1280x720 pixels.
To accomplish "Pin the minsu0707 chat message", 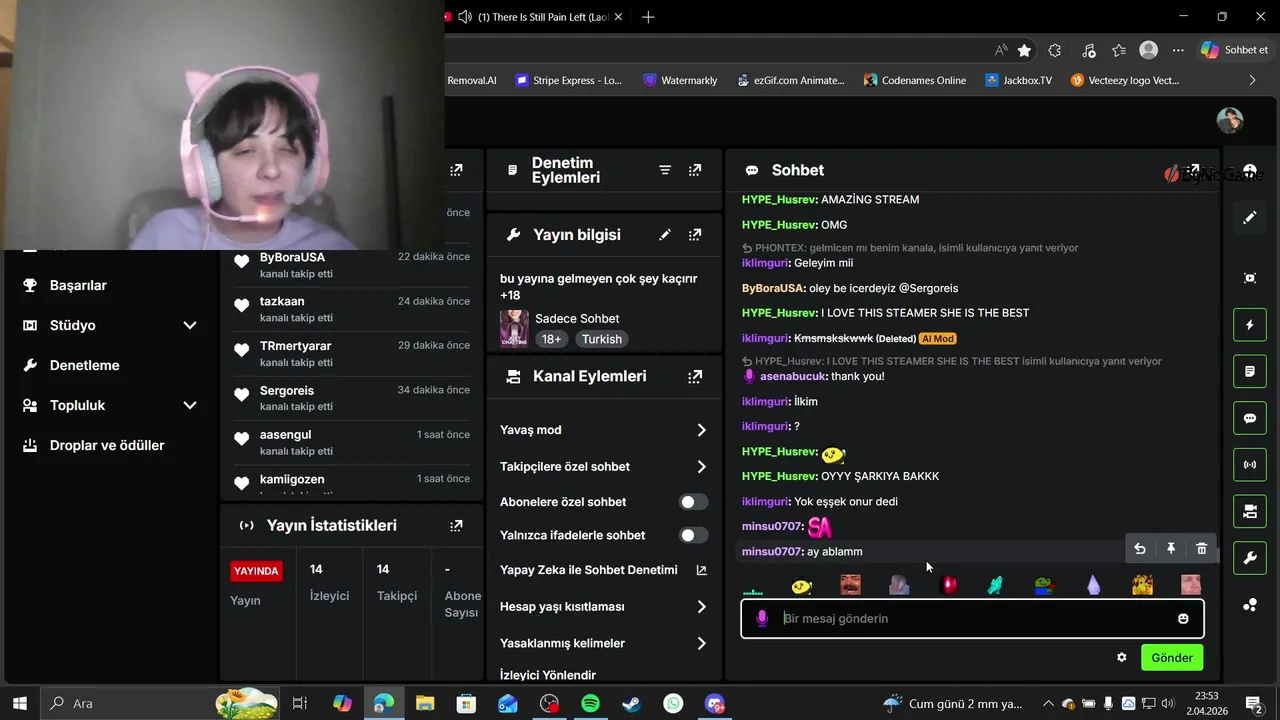I will (x=1170, y=548).
